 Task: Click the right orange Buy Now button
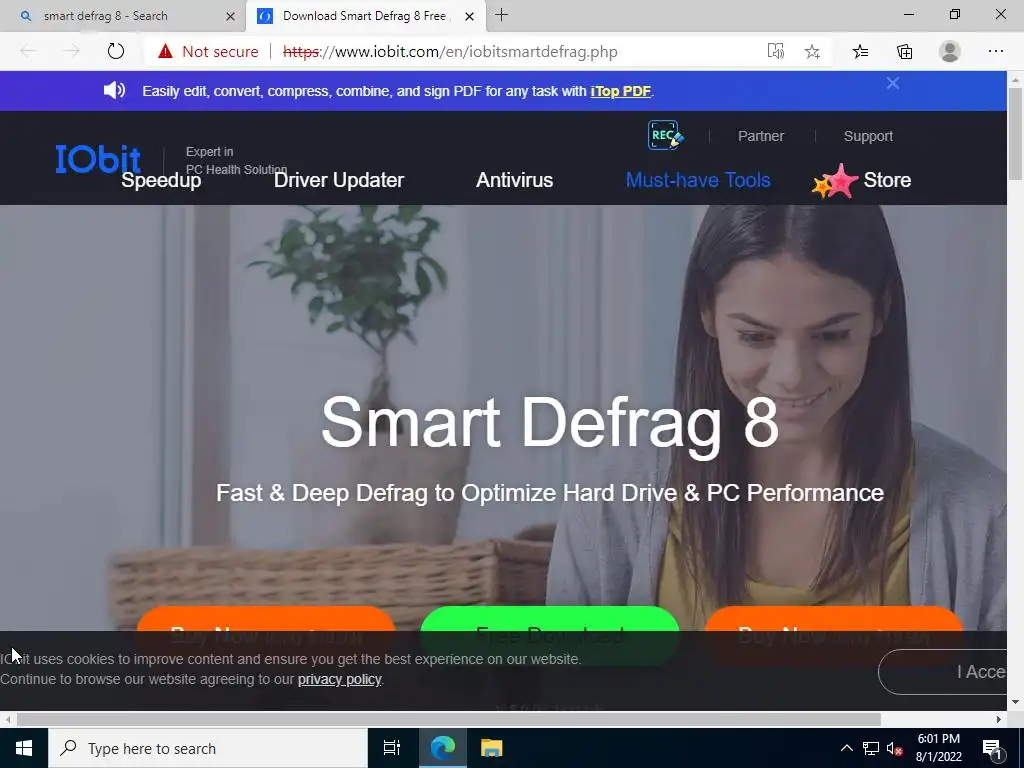(833, 635)
